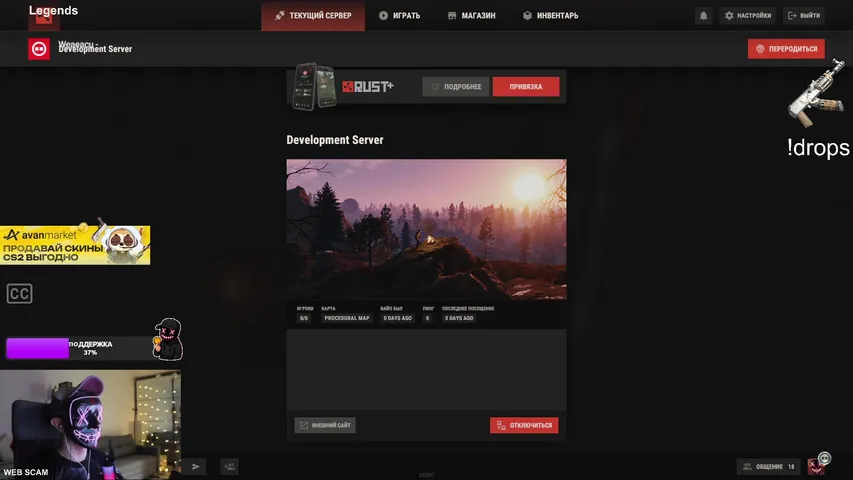Viewport: 853px width, 480px height.
Task: Click the streamer webcam feed
Action: (x=90, y=424)
